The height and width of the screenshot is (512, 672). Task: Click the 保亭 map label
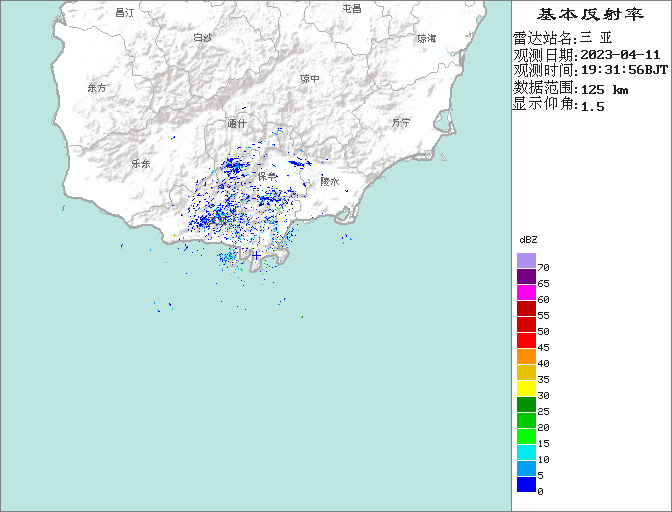click(267, 176)
